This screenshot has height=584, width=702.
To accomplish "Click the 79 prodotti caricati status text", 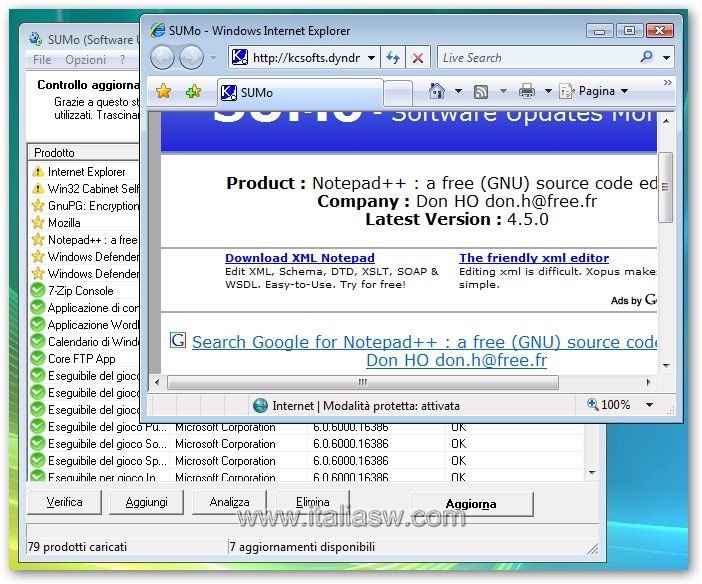I will point(77,547).
